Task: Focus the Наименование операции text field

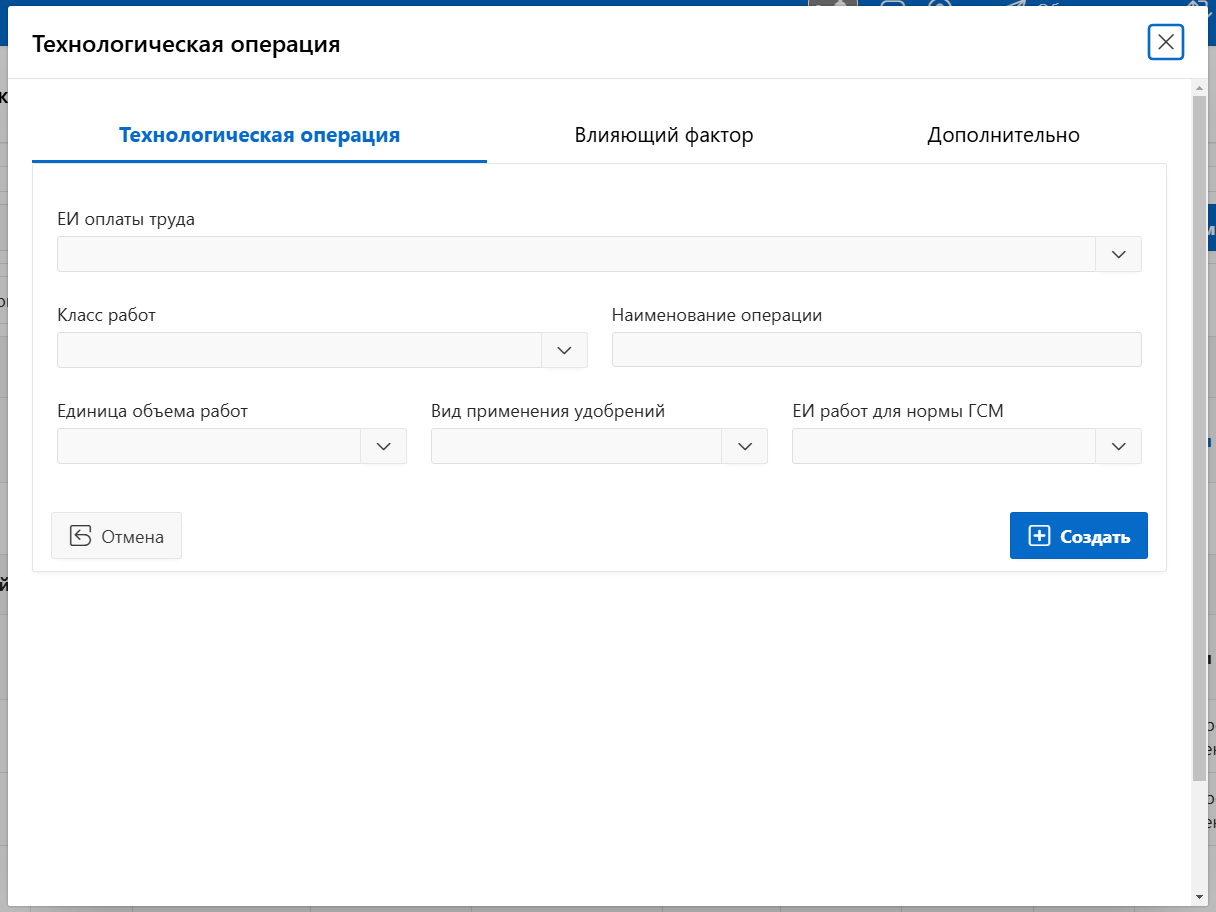Action: [876, 350]
